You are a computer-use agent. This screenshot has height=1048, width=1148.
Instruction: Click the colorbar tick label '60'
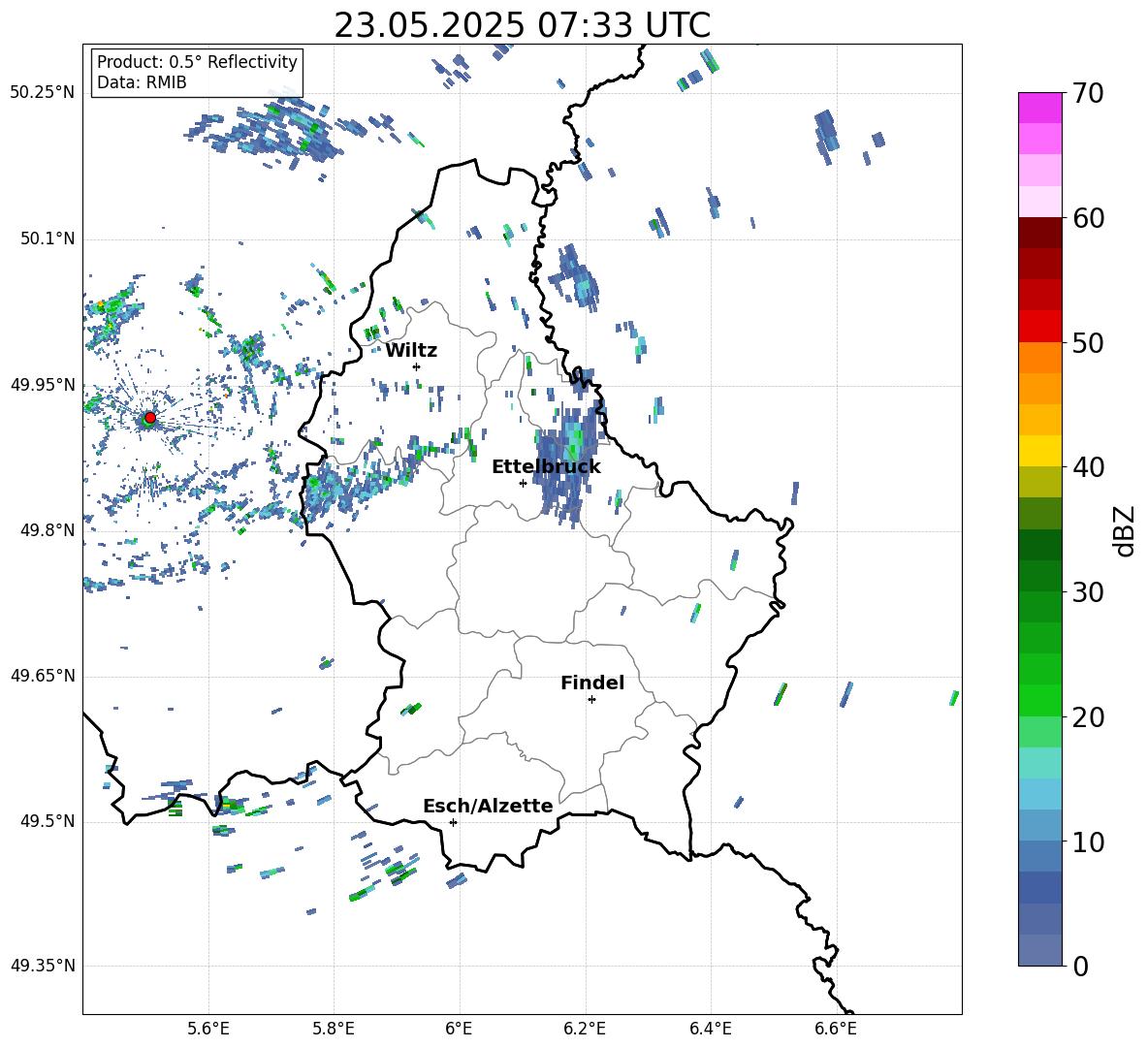[x=1087, y=218]
